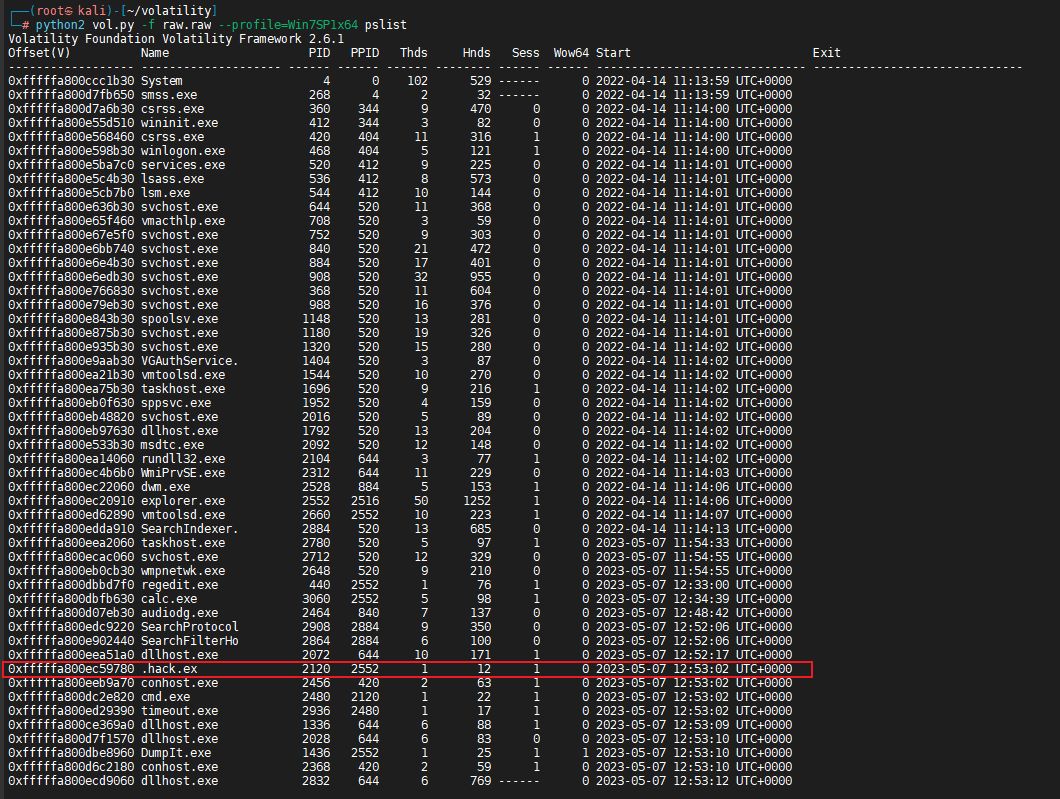Viewport: 1060px width, 799px height.
Task: Click PPID 2120 of cmd.exe row
Action: coord(364,697)
